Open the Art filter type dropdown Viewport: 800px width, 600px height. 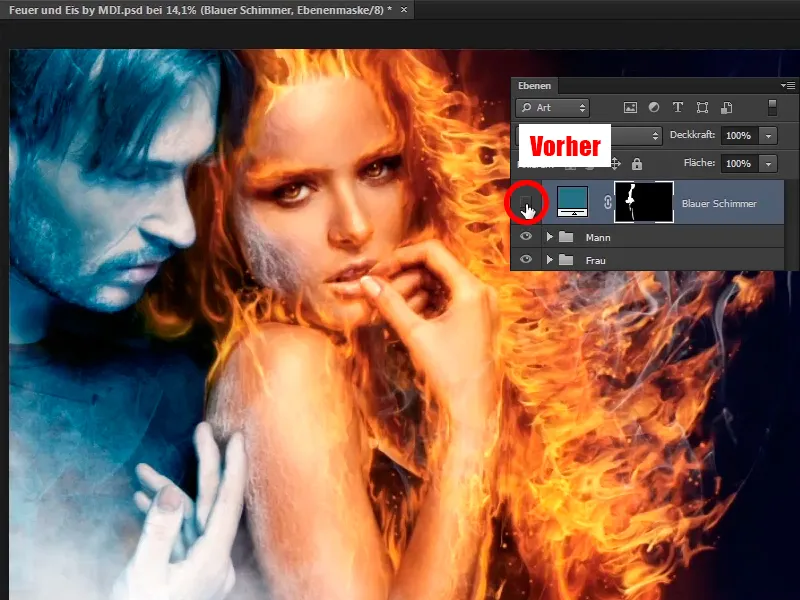553,108
